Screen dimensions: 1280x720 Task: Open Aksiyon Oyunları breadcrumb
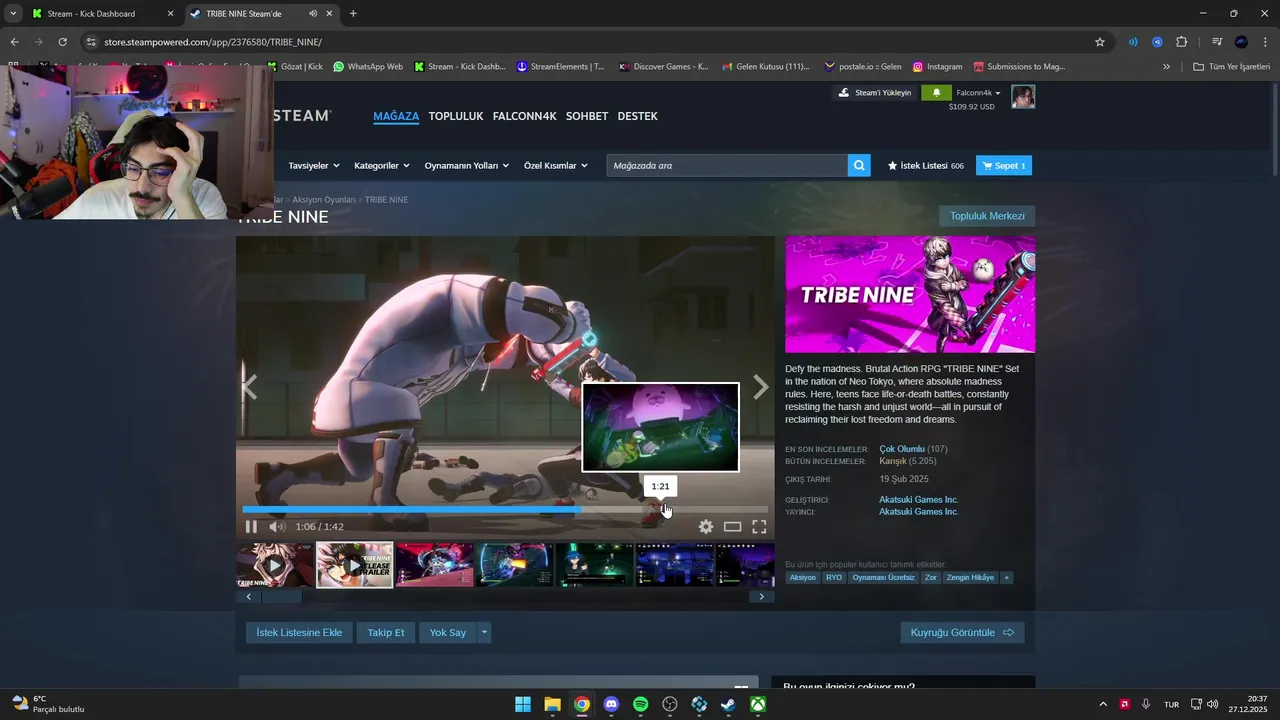tap(324, 200)
